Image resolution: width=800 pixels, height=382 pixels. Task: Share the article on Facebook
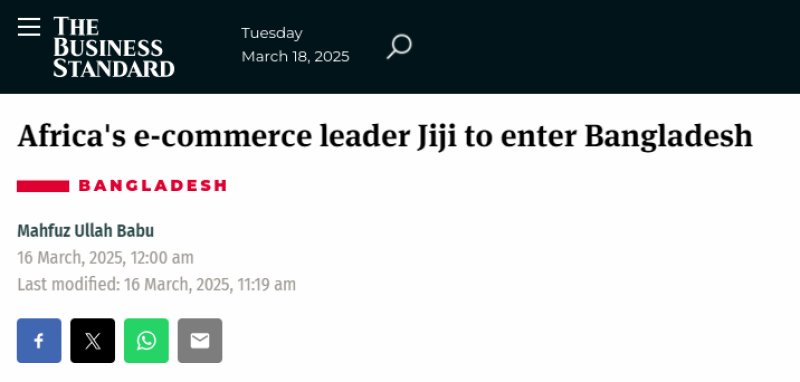pos(39,341)
